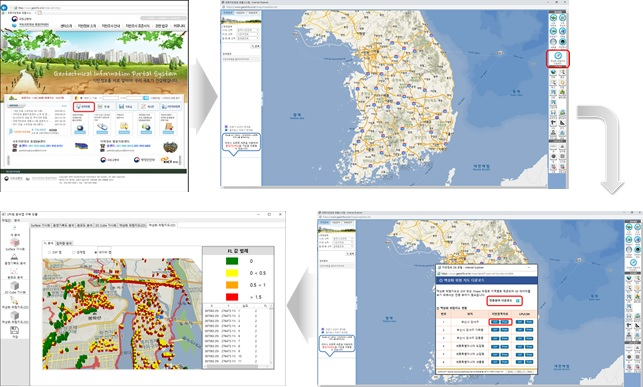Select the second radio option in homepage search bar
This screenshot has height=387, width=643.
(90, 98)
